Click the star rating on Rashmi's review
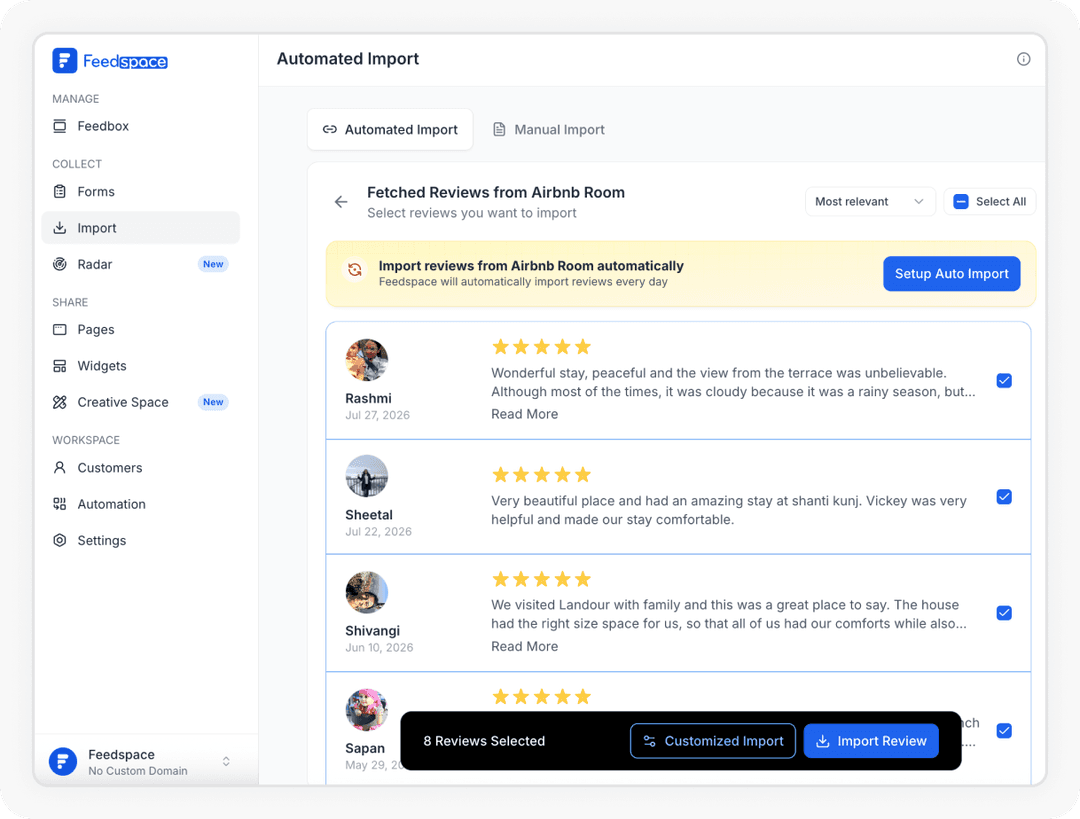 click(541, 346)
